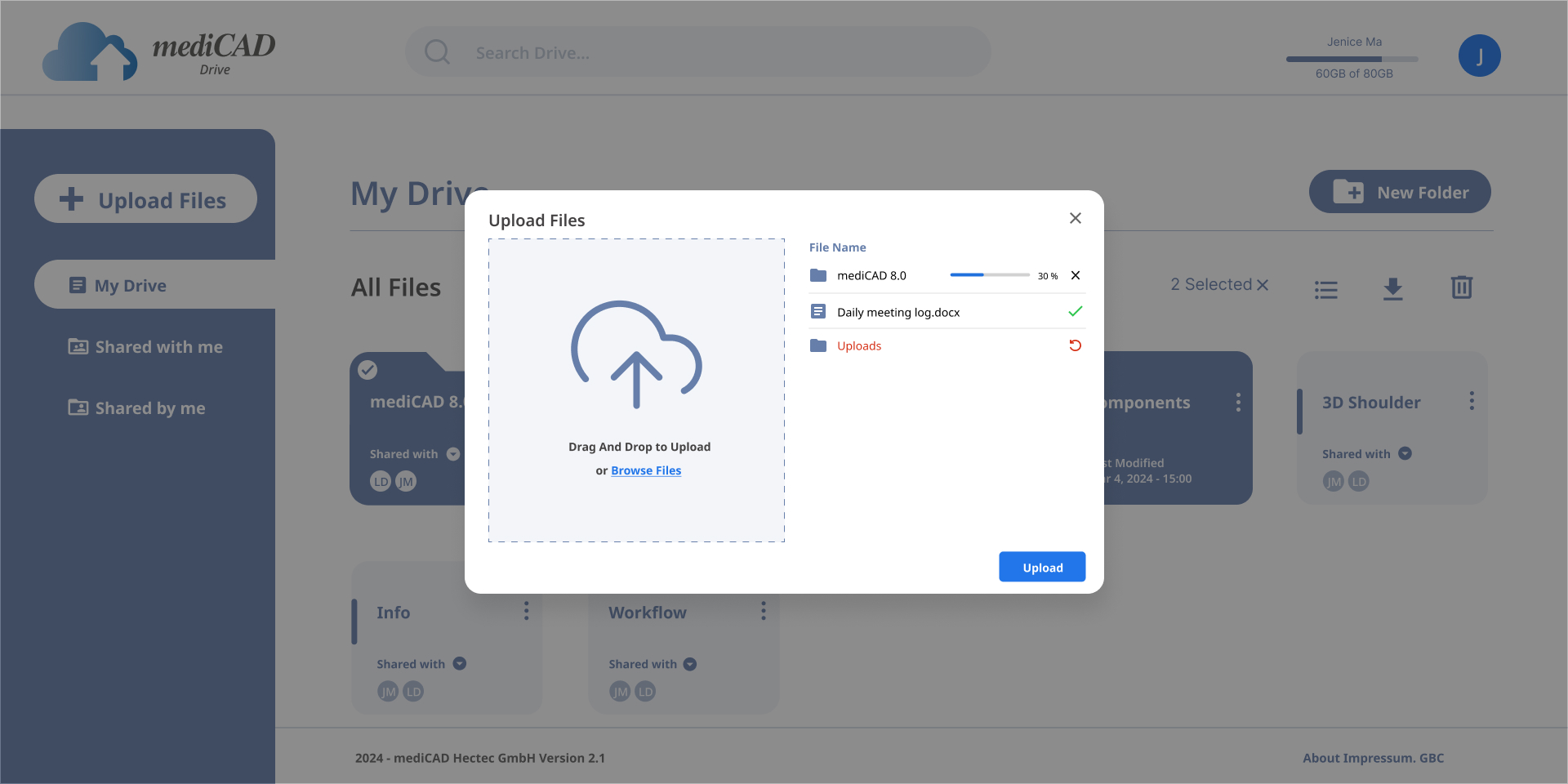Focus the Search Drive field
The width and height of the screenshot is (1568, 784).
[698, 52]
